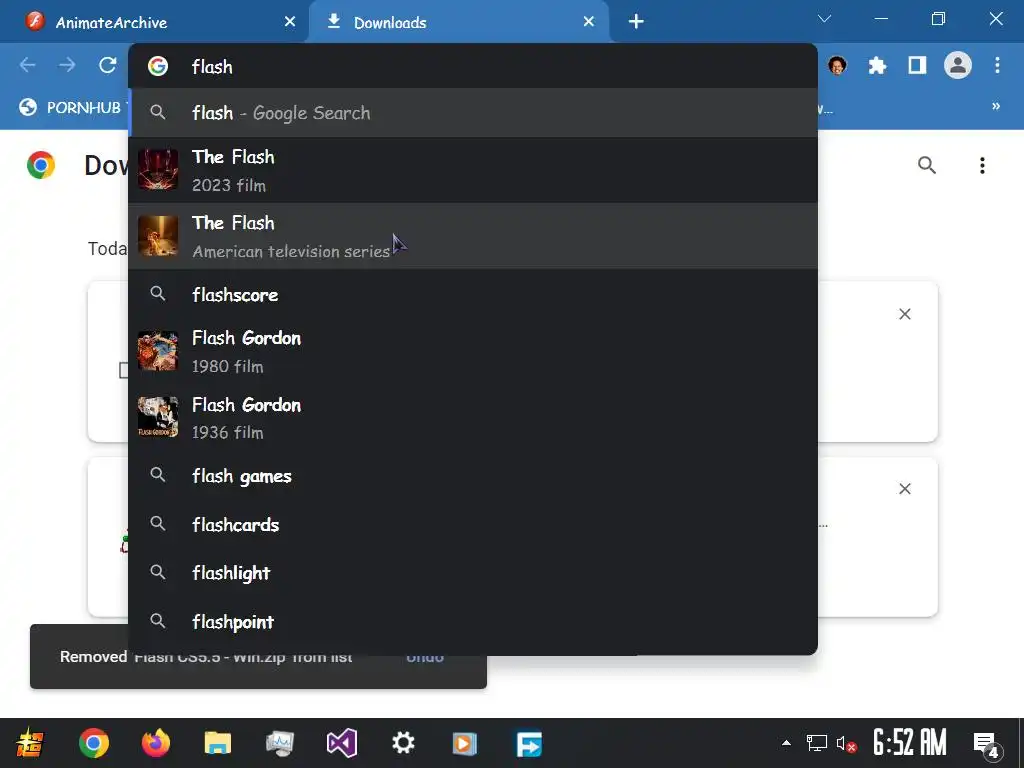This screenshot has width=1024, height=768.
Task: Launch Firefox from the taskbar
Action: click(155, 743)
